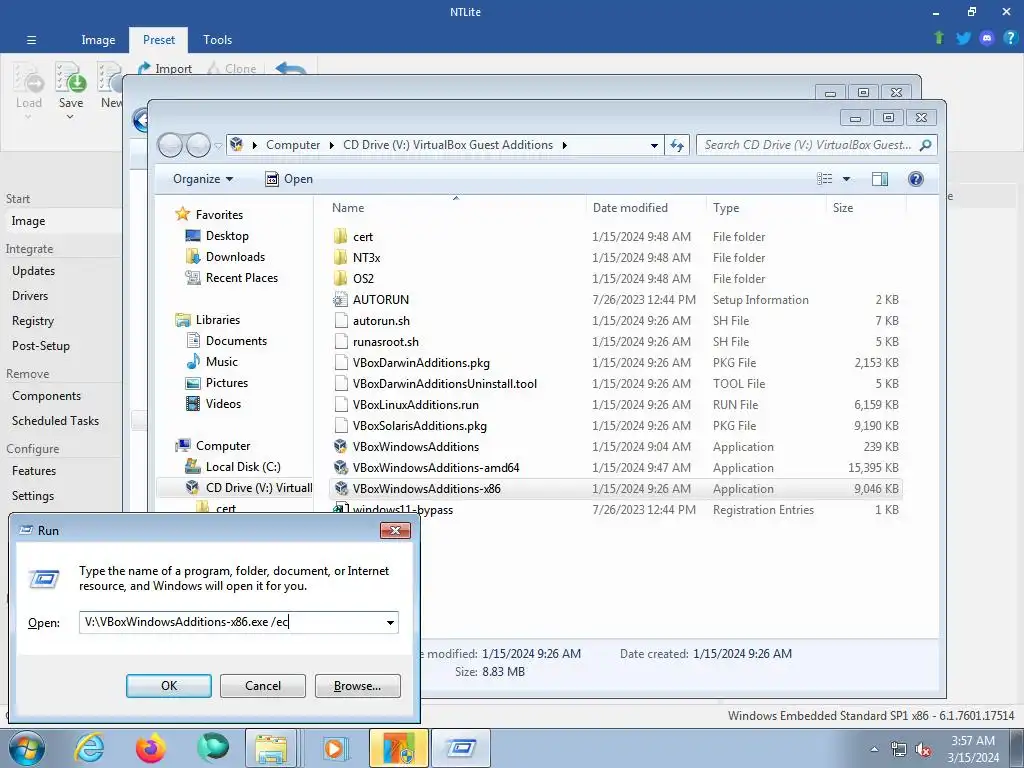Switch to the Image ribbon tab
This screenshot has width=1024, height=768.
(x=98, y=40)
